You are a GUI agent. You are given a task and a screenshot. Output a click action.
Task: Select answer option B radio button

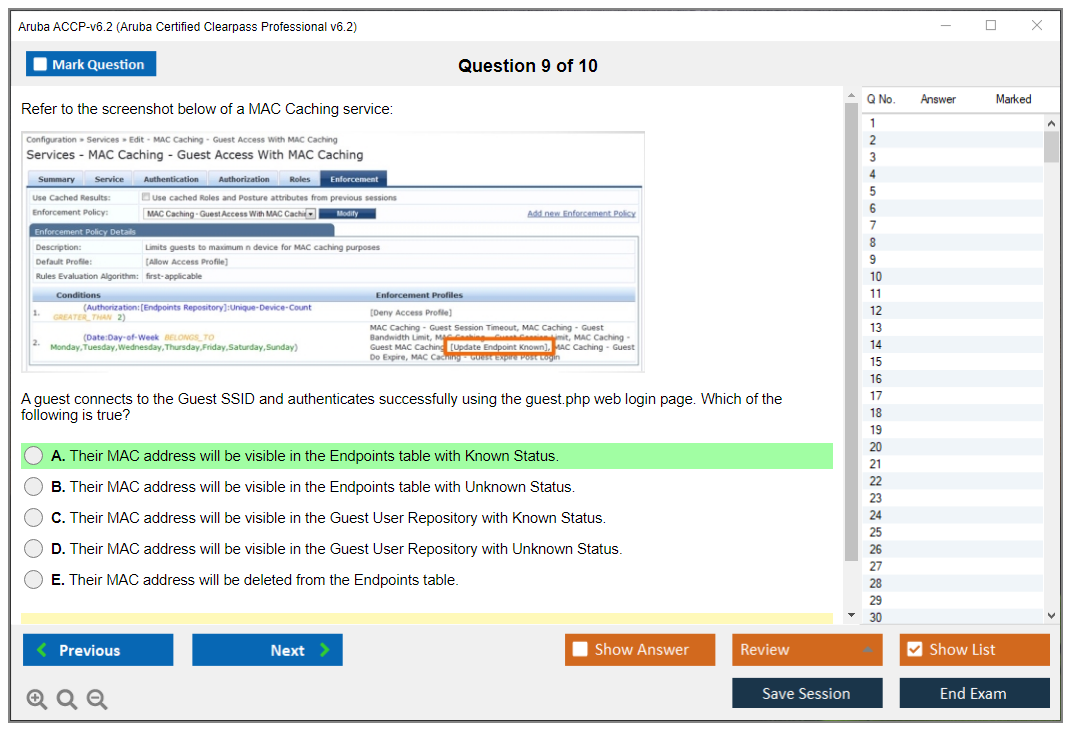pos(34,487)
